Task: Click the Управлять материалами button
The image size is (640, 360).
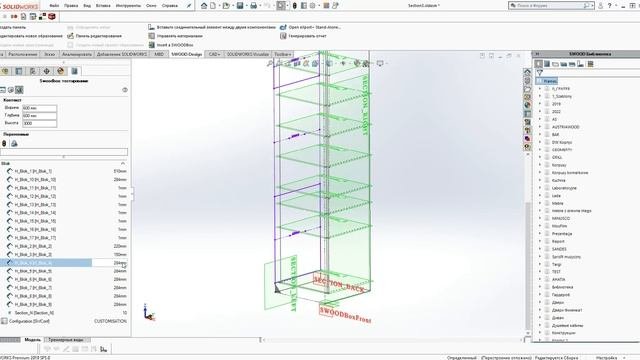Action: 176,36
